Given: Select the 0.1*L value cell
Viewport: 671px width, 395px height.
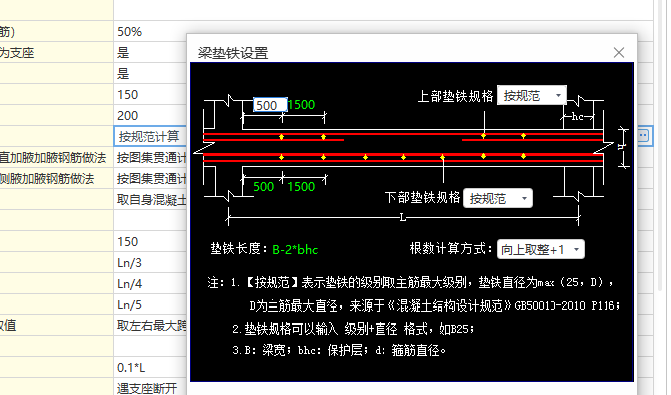Looking at the screenshot, I should 150,367.
